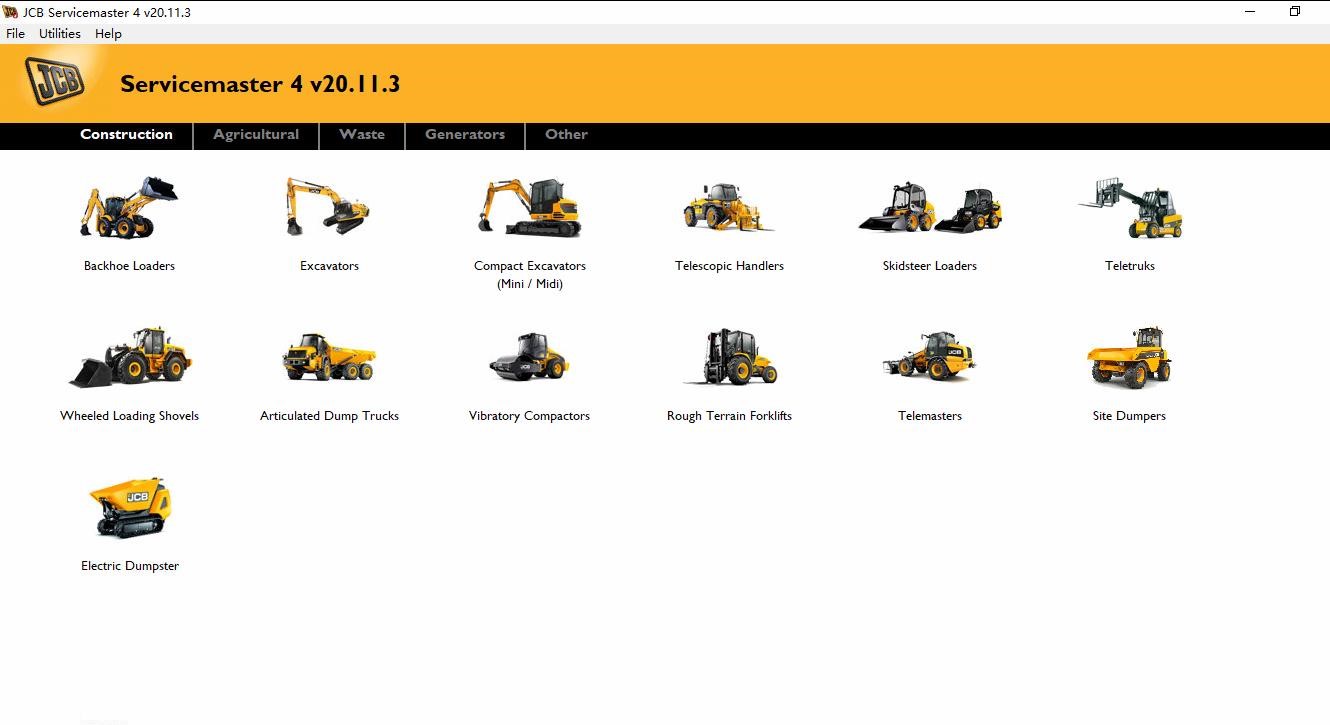This screenshot has width=1330, height=725.
Task: Minimize the Servicemaster window
Action: (1250, 12)
